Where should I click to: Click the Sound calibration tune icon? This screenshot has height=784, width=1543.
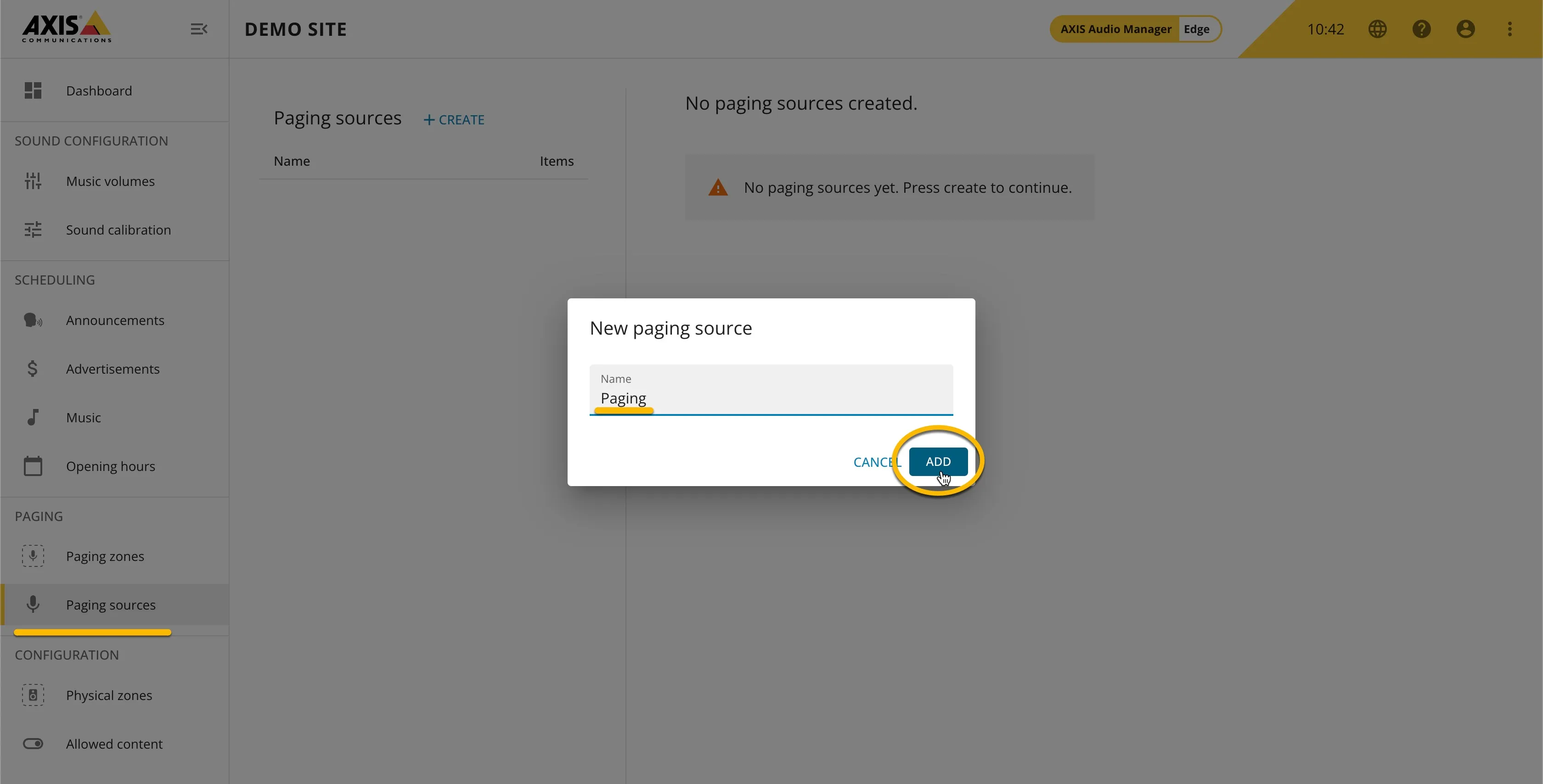coord(33,230)
